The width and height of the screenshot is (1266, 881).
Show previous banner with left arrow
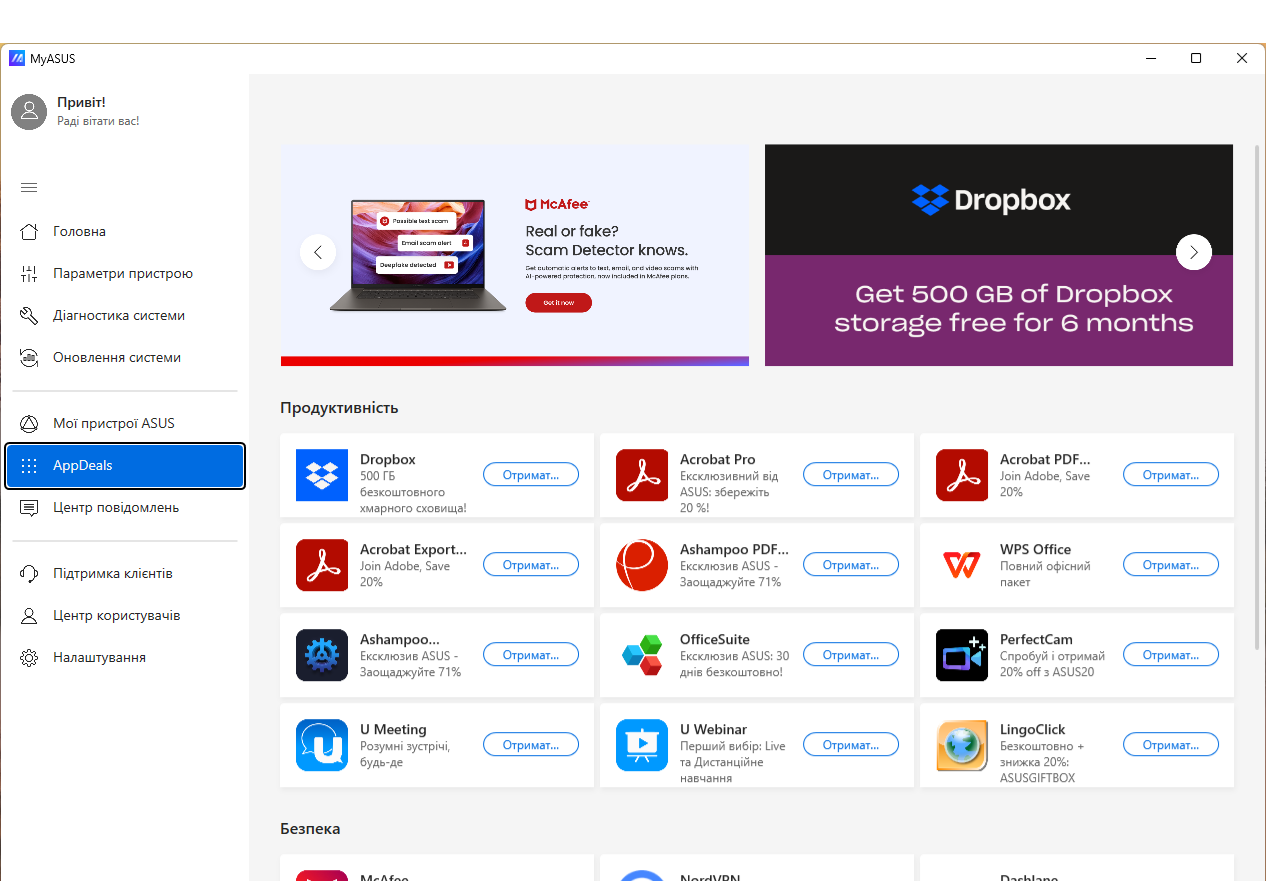coord(318,252)
